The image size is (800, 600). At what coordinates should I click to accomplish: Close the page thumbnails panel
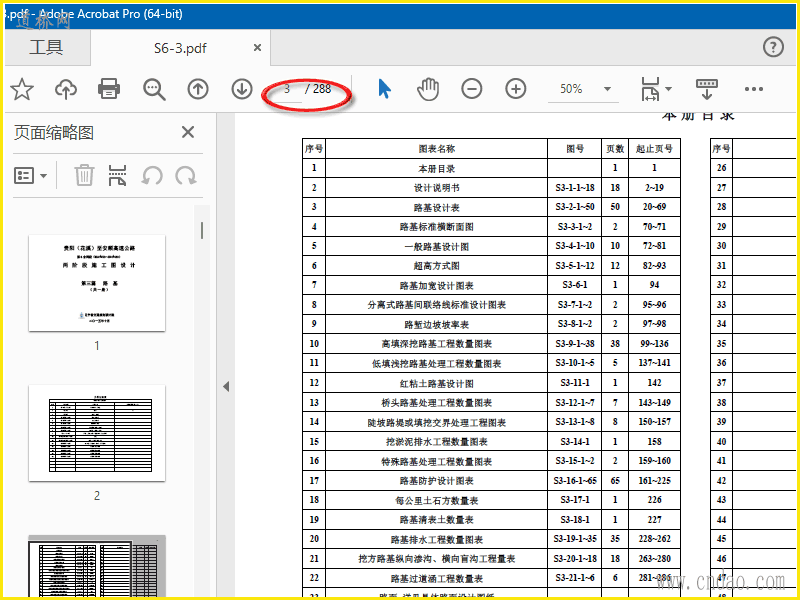point(188,132)
